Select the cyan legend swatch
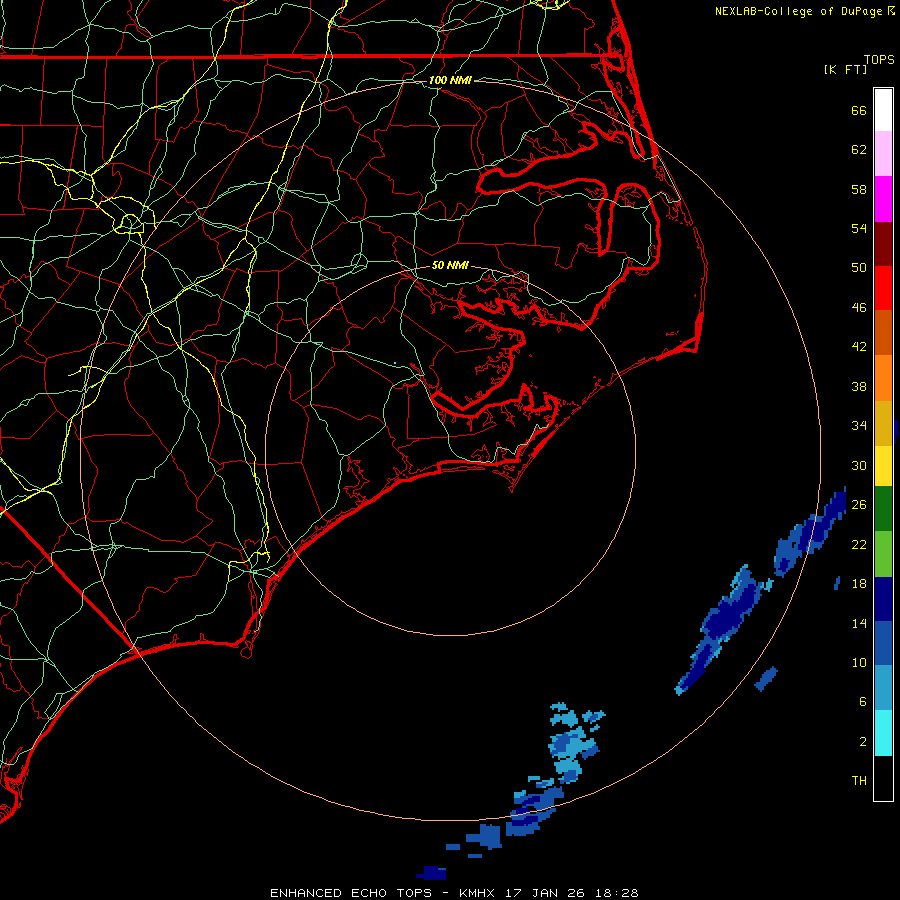Image resolution: width=900 pixels, height=900 pixels. click(x=883, y=733)
